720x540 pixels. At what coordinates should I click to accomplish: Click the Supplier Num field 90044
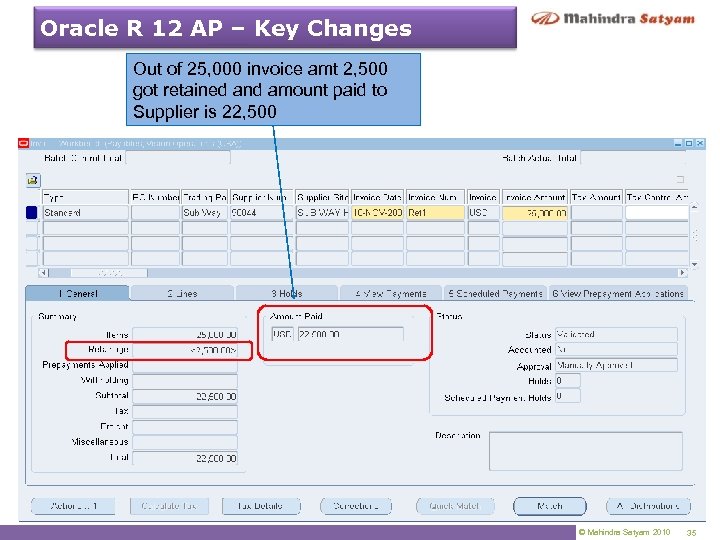pyautogui.click(x=261, y=213)
